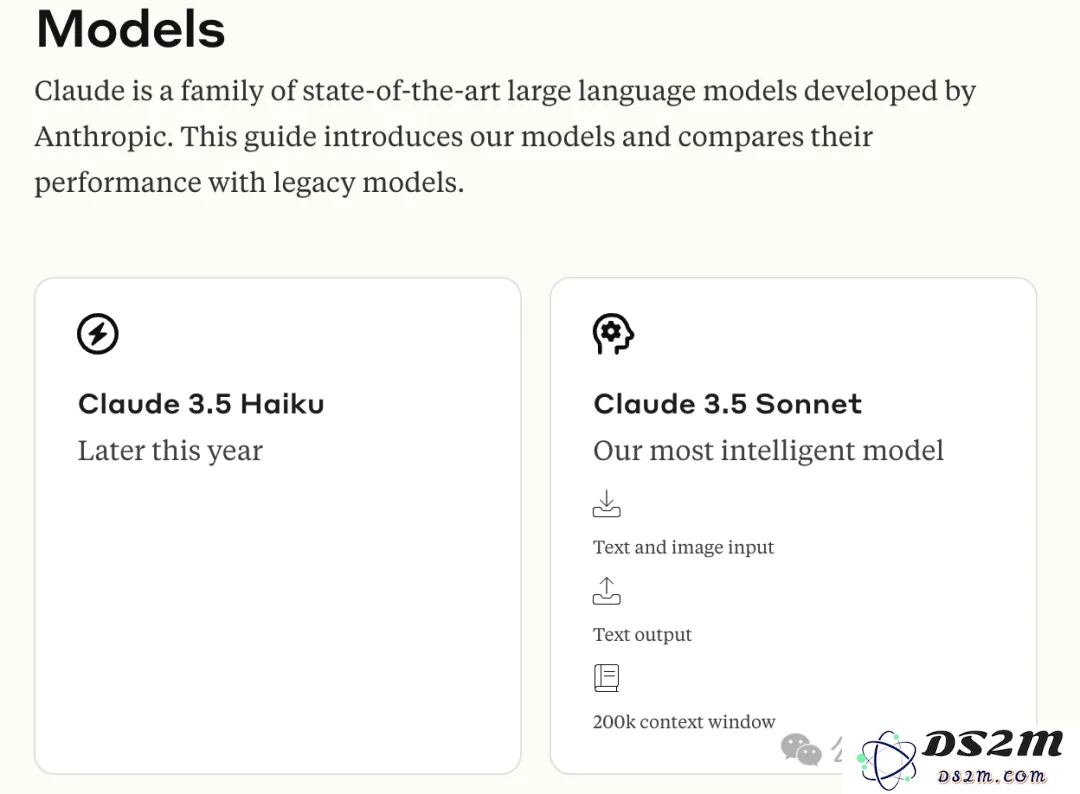Click the DS2M atom logo icon

tap(887, 760)
